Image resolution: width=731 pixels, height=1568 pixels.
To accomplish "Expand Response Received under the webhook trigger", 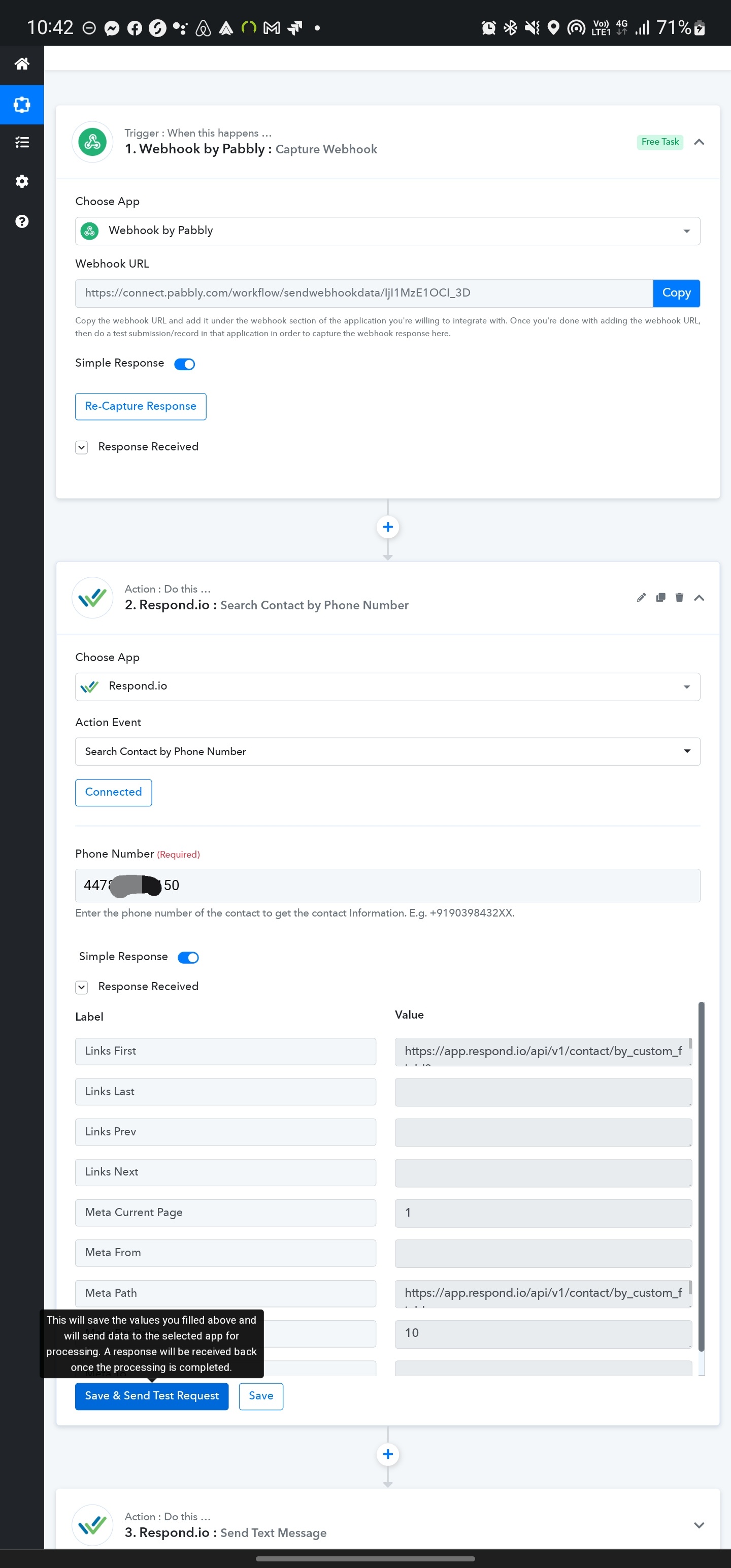I will [82, 447].
